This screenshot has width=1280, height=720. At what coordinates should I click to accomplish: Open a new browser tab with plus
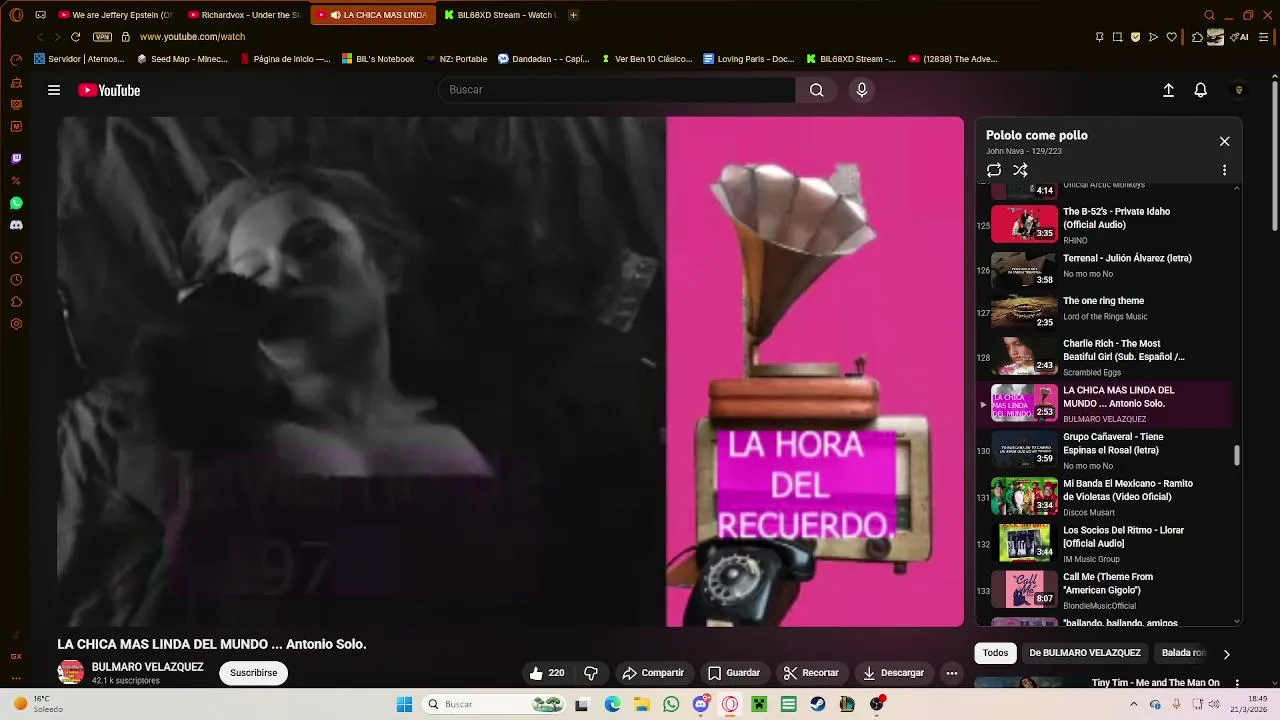click(573, 15)
